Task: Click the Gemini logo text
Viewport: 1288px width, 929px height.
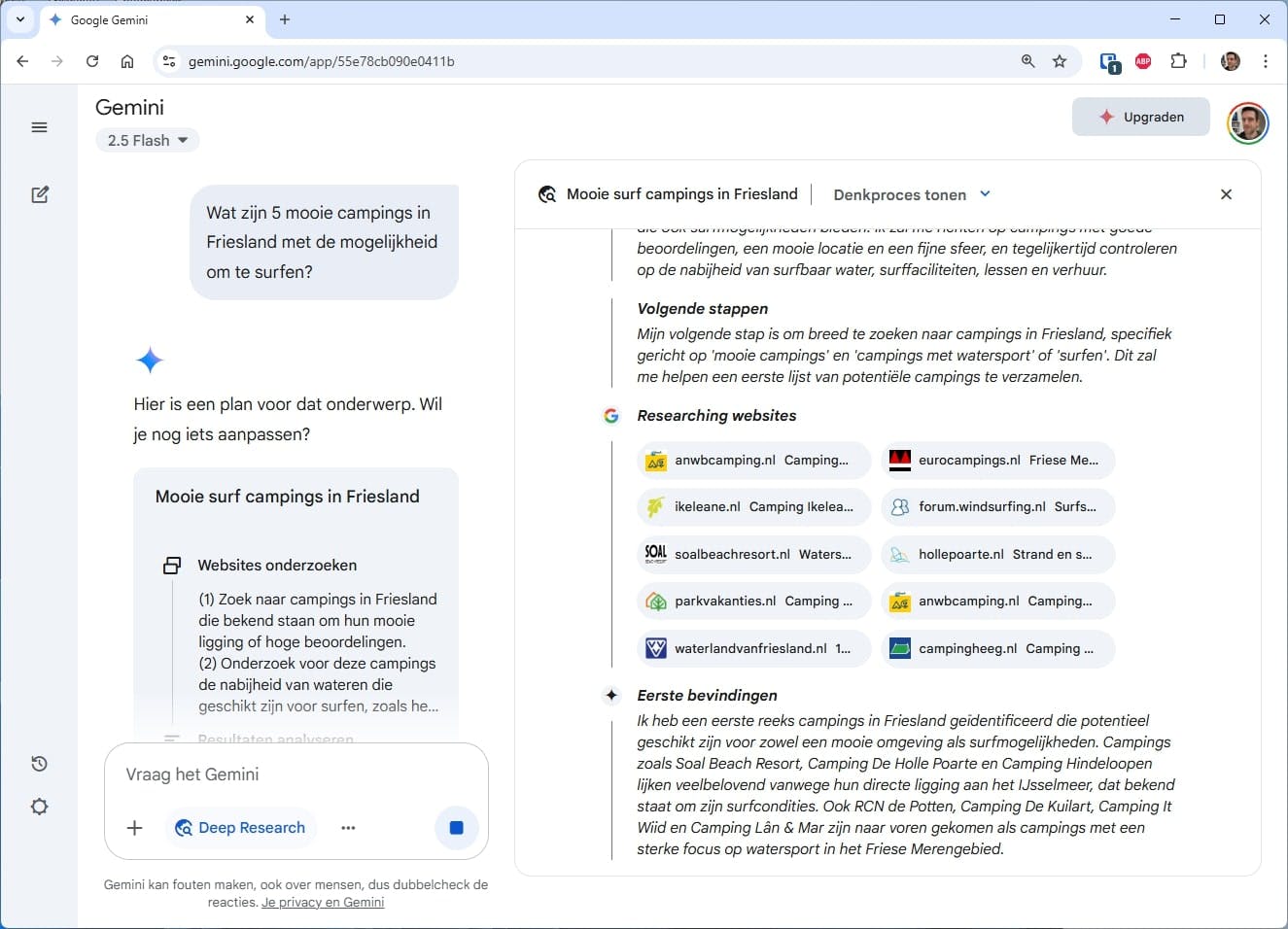Action: coord(129,108)
